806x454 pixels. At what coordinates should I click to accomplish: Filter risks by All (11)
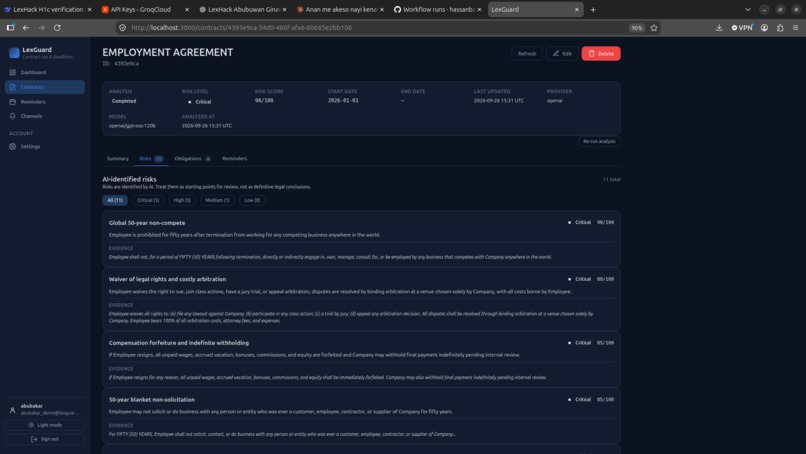[115, 200]
